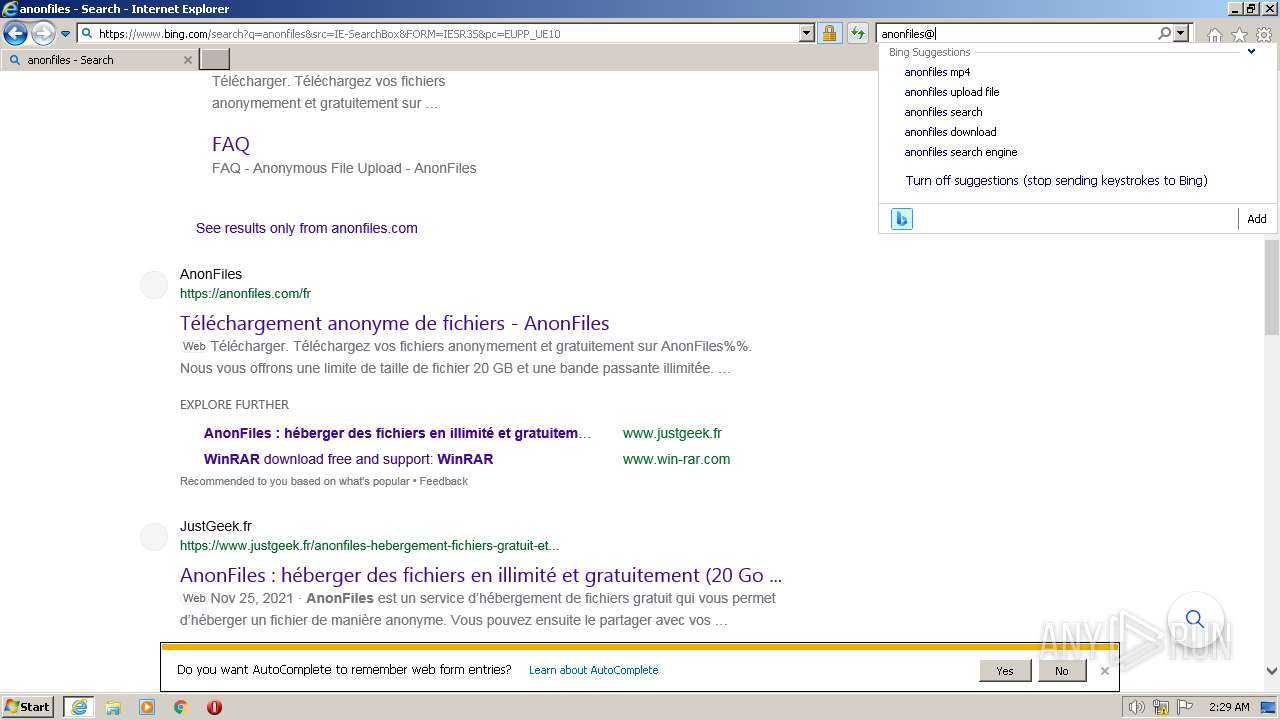This screenshot has width=1280, height=720.
Task: Click the Home icon in toolbar
Action: coord(1214,34)
